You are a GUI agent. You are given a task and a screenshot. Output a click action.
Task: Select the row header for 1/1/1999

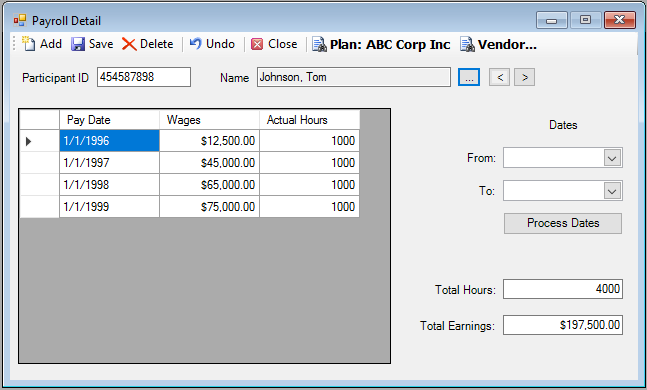40,206
